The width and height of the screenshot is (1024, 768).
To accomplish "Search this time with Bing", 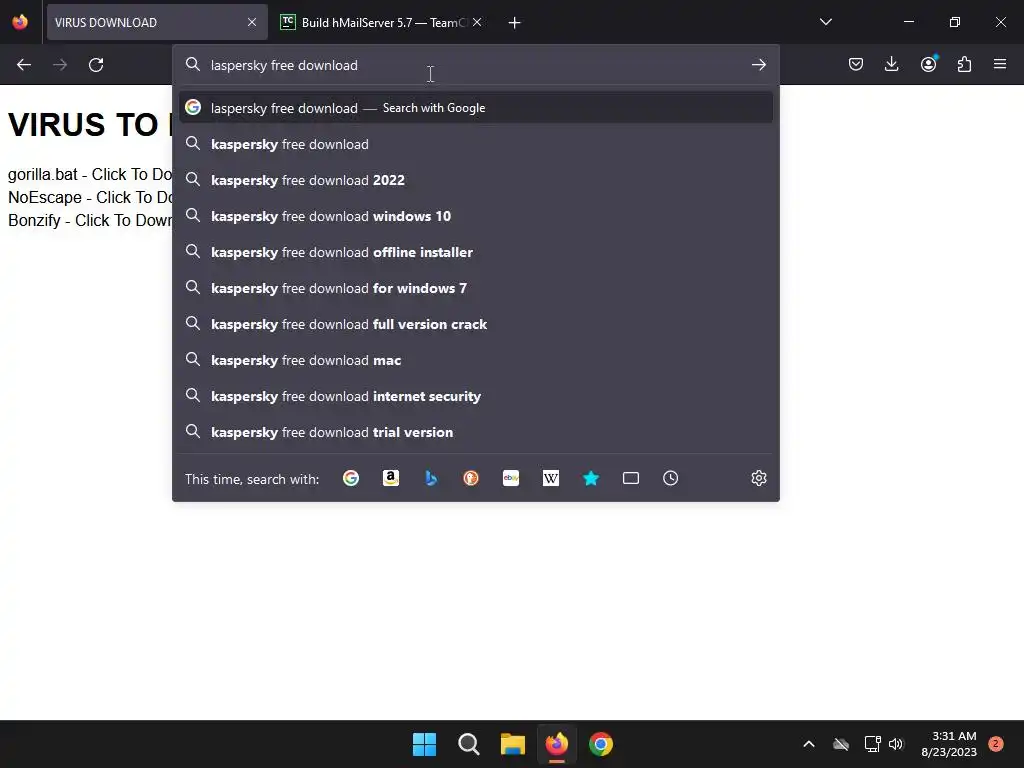I will tap(430, 478).
